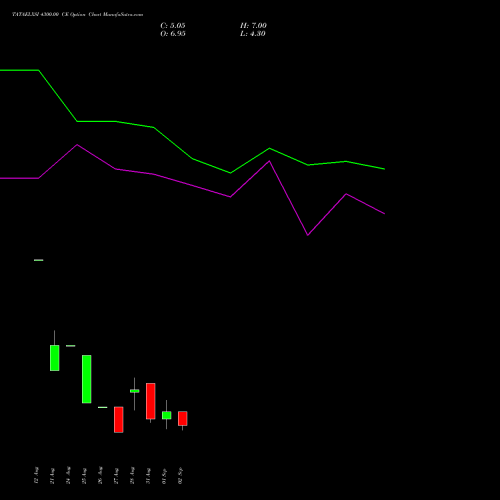Click the chart title text at top left
The height and width of the screenshot is (500, 500).
pos(78,15)
